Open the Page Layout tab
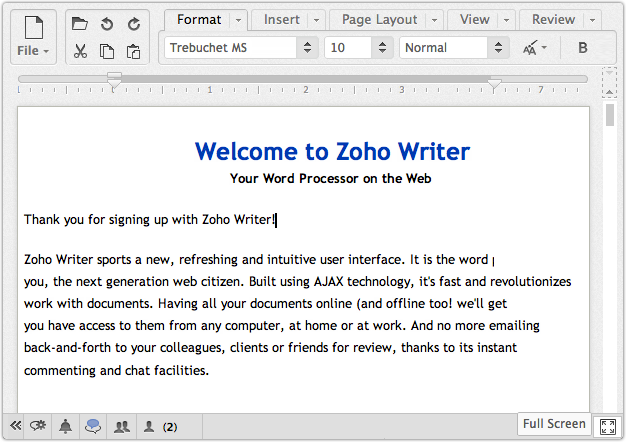The width and height of the screenshot is (626, 442). (379, 19)
